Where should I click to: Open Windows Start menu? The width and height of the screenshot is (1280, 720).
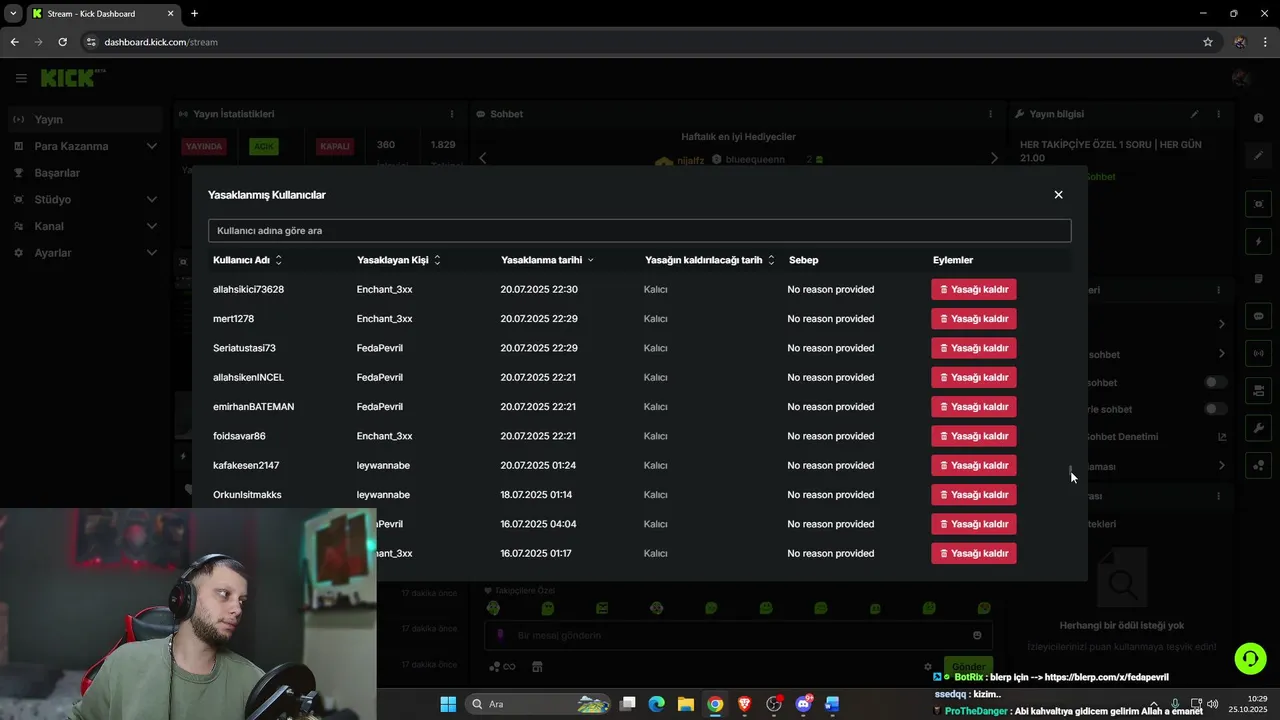coord(448,704)
